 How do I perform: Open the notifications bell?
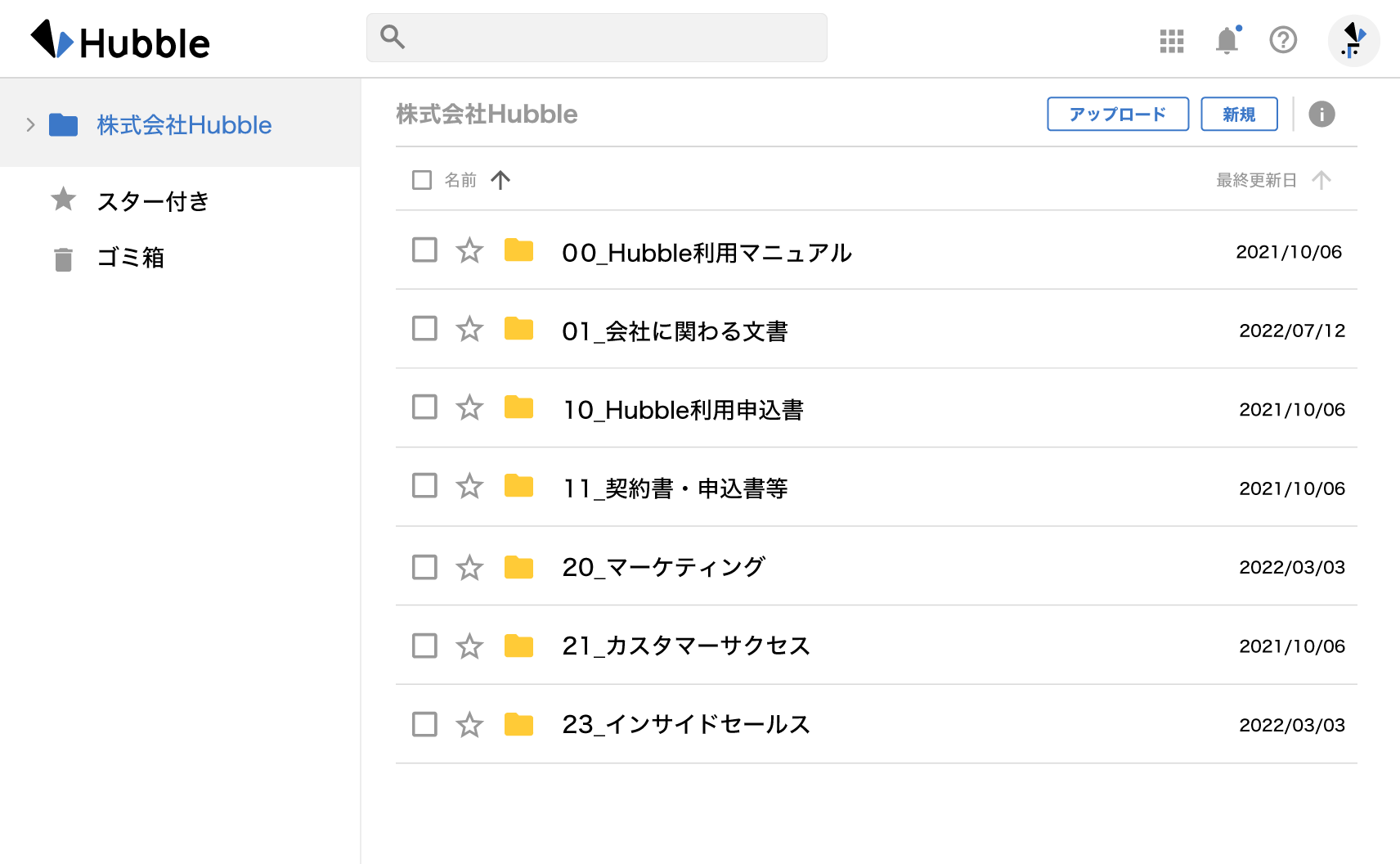(x=1227, y=39)
